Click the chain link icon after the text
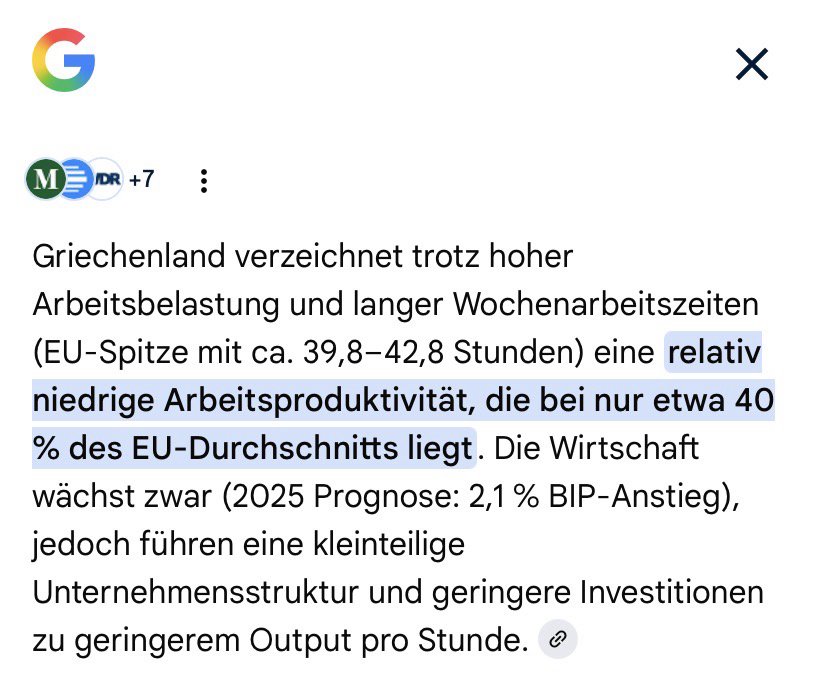The image size is (828, 685). click(x=558, y=640)
